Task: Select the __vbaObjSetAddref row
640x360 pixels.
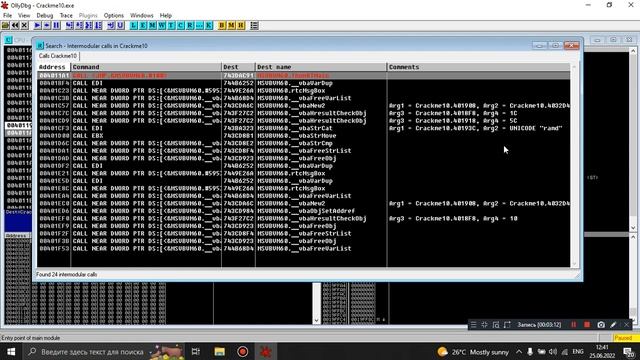Action: pos(304,211)
